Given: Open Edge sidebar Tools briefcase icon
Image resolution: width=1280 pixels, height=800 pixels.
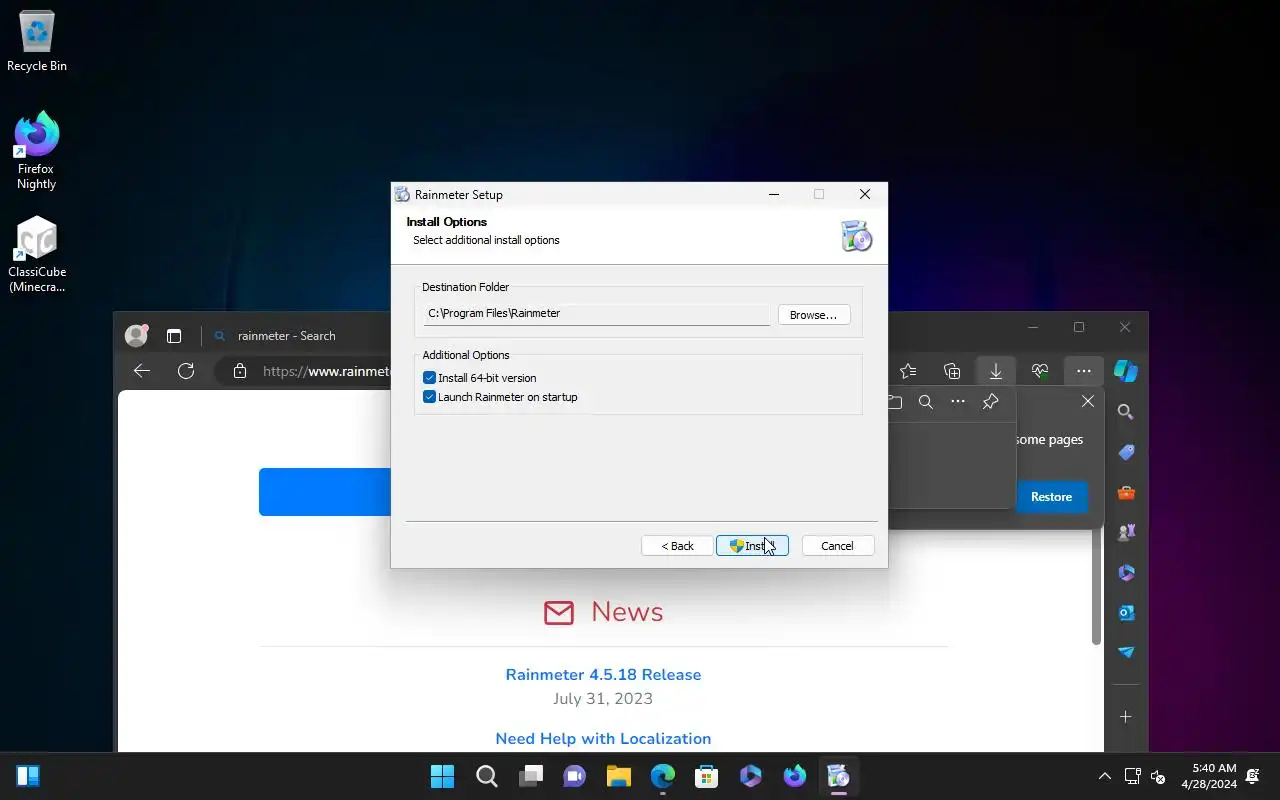Looking at the screenshot, I should (1126, 492).
